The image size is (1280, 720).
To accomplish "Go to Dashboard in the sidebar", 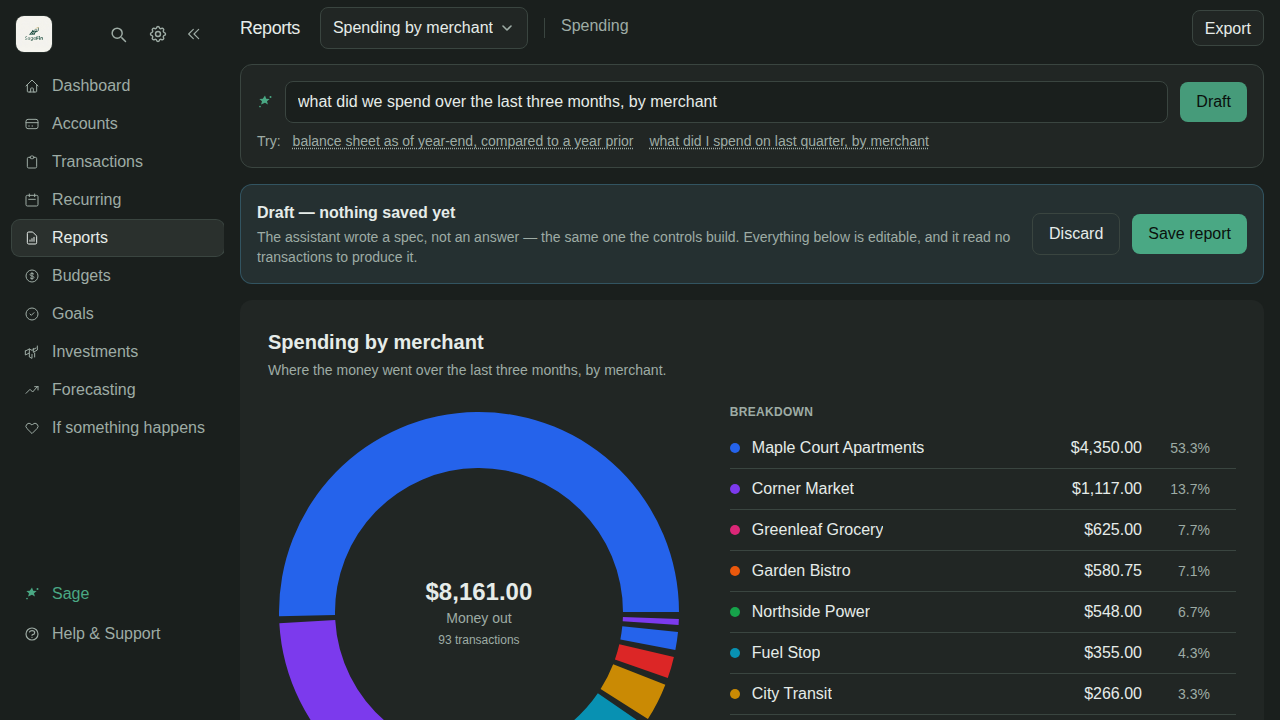I will point(117,86).
